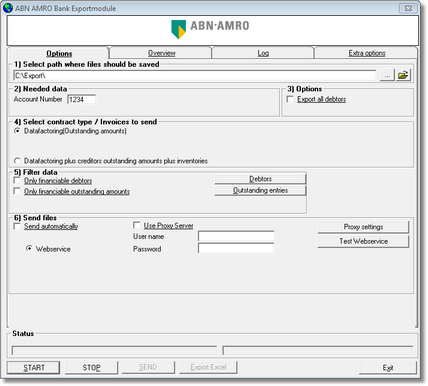This screenshot has width=428, height=386.
Task: Click the User name input field
Action: click(236, 236)
